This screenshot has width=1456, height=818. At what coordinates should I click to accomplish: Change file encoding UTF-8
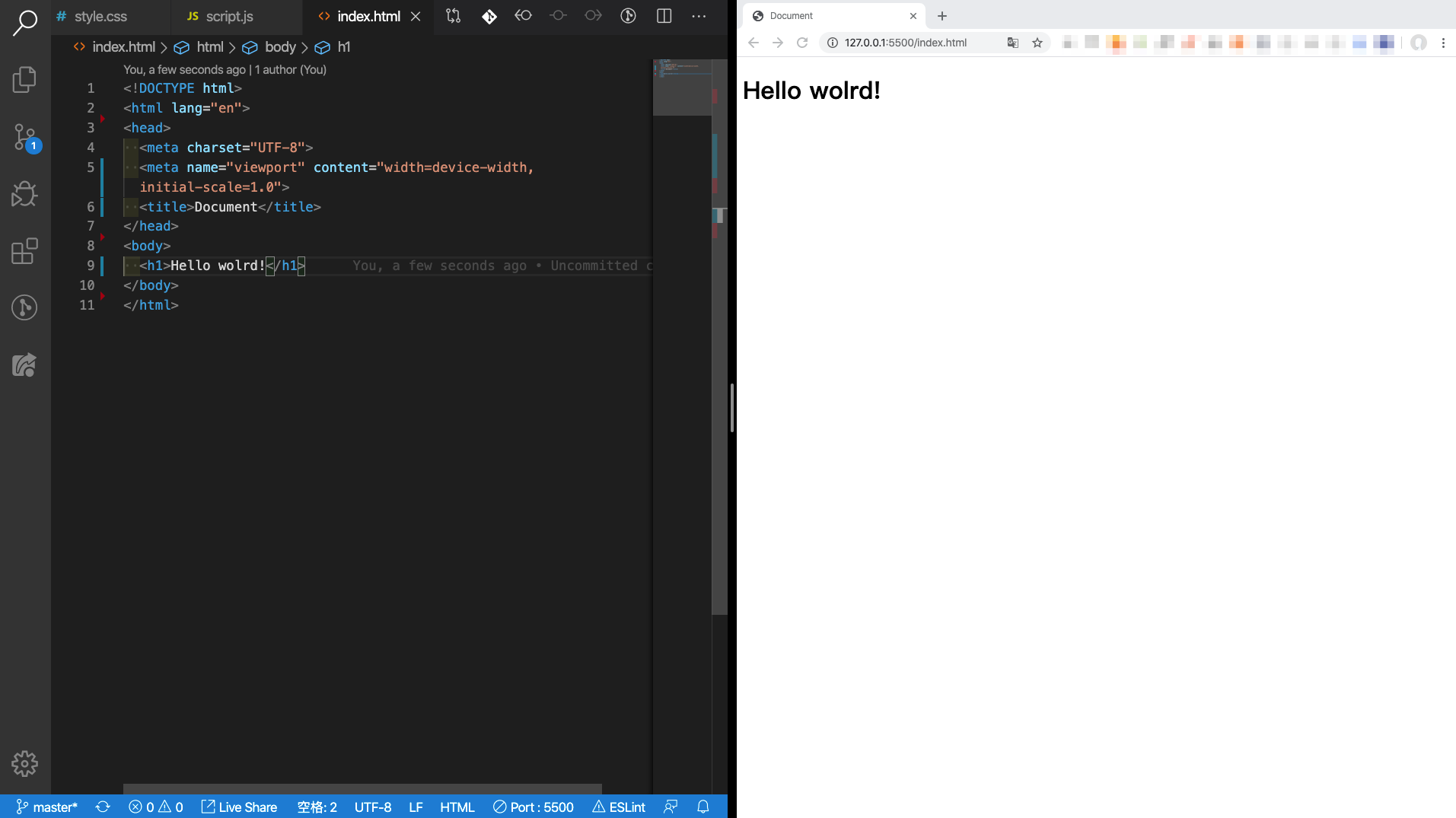point(373,807)
